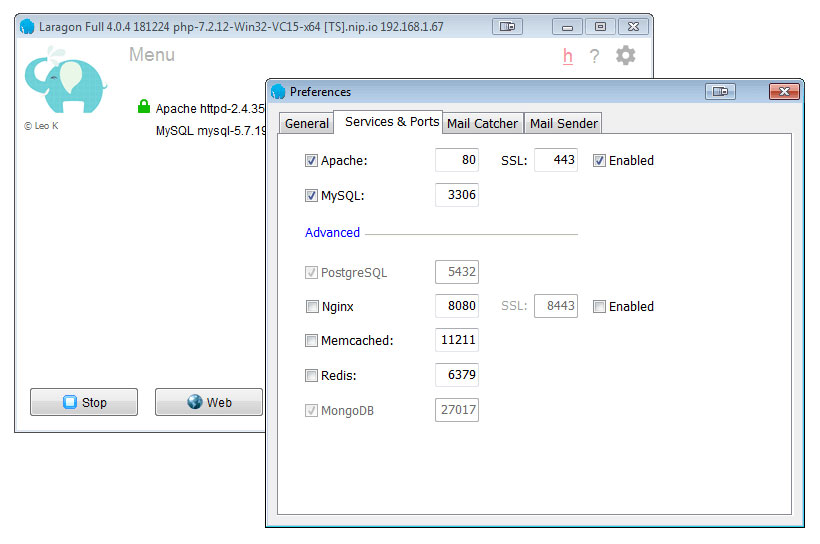This screenshot has width=820, height=544.
Task: Open the red 'h' link icon
Action: [567, 56]
